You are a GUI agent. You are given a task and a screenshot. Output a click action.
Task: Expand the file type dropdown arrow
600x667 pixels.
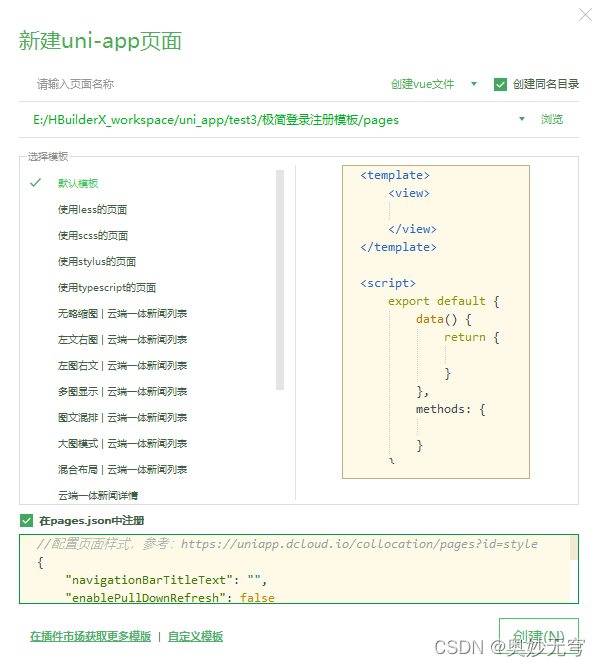point(474,84)
